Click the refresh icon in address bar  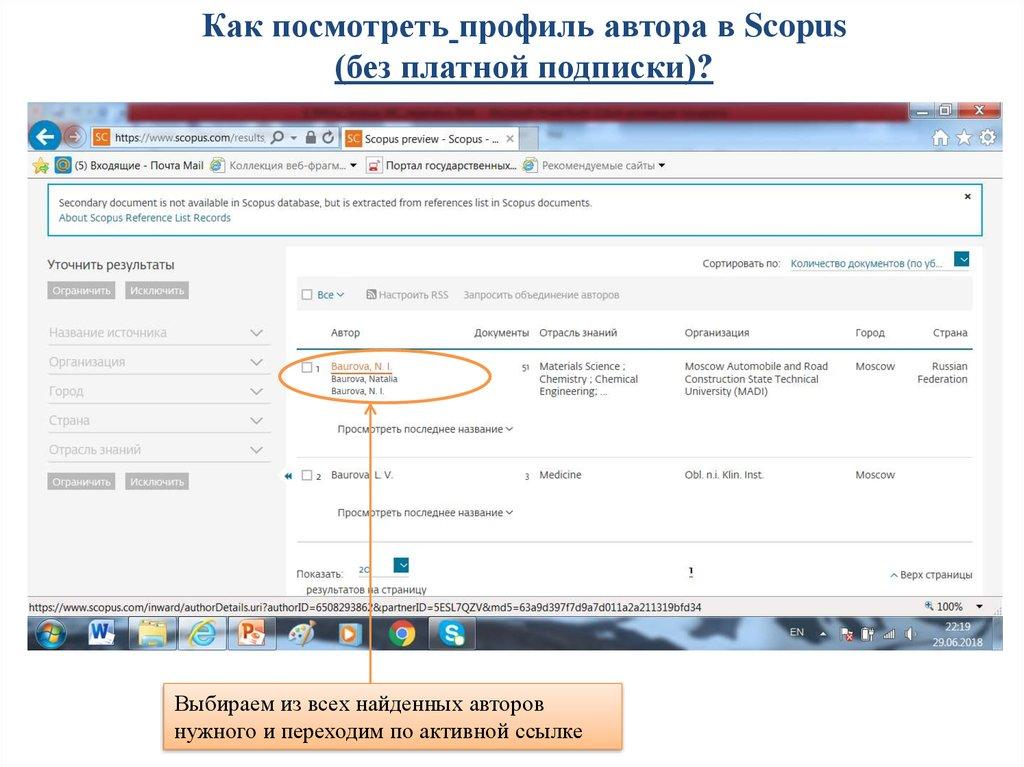328,137
